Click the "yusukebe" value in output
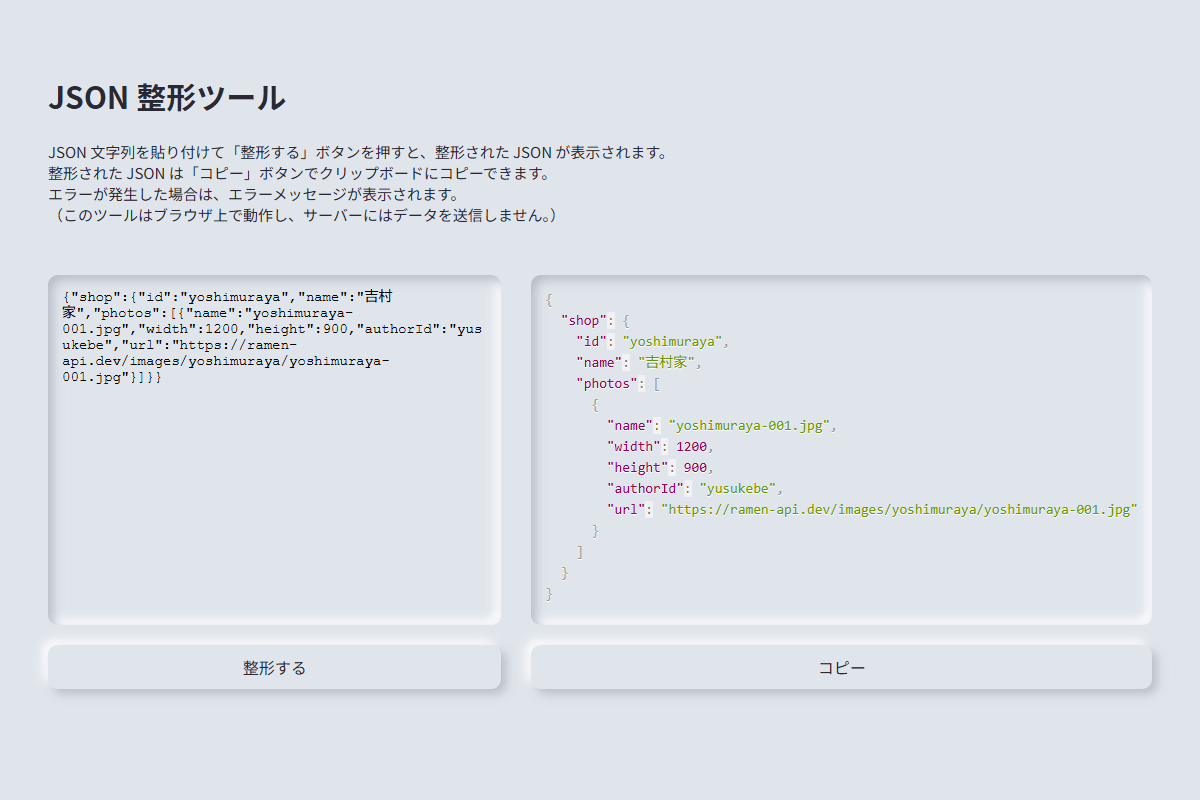 coord(738,488)
